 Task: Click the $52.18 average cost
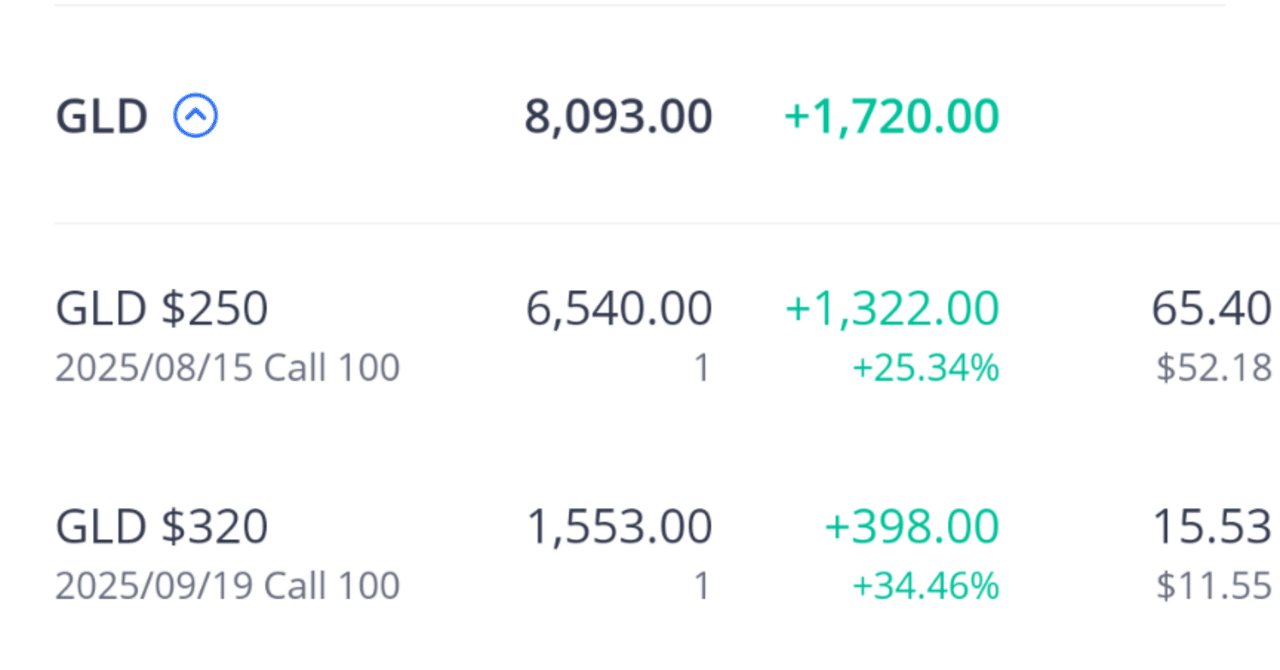pyautogui.click(x=1213, y=369)
